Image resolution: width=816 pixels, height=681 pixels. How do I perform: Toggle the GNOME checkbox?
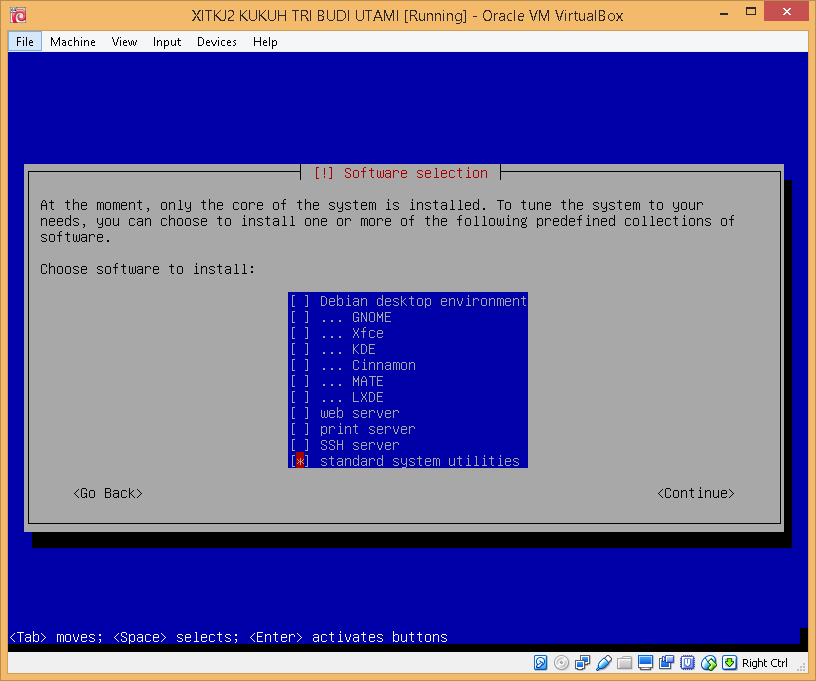300,317
